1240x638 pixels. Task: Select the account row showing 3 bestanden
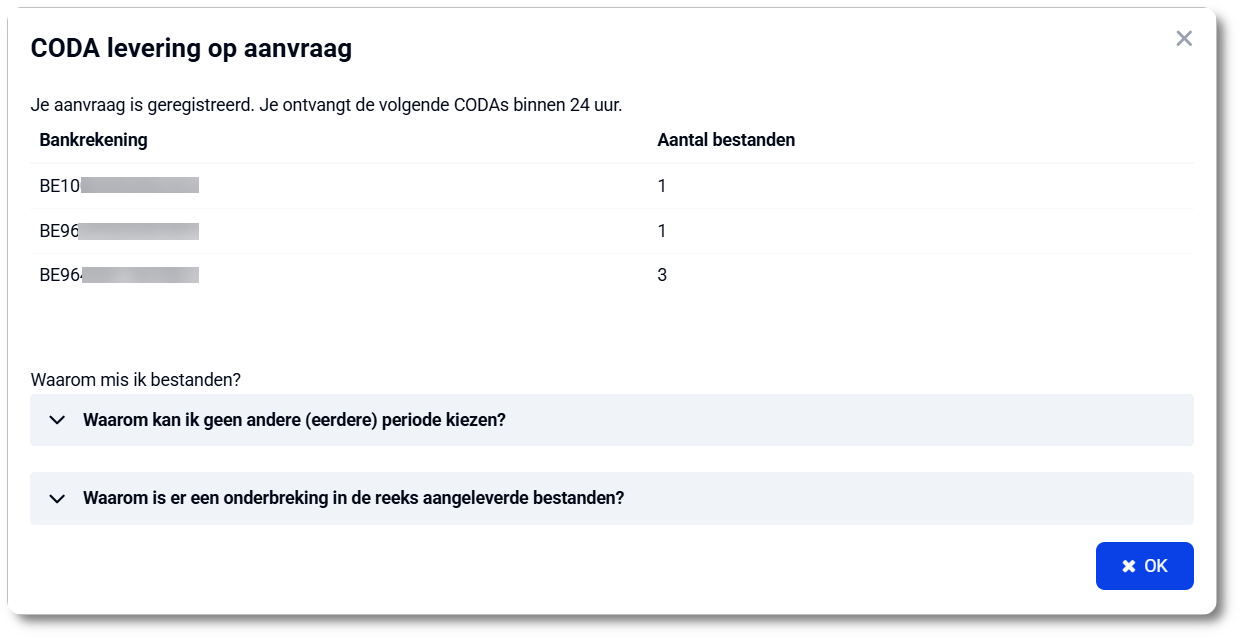(120, 275)
